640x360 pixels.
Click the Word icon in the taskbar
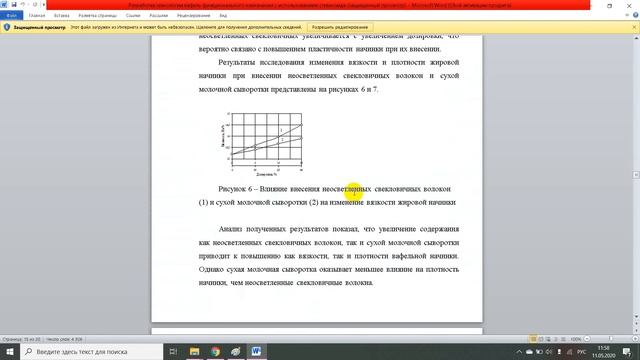pyautogui.click(x=256, y=351)
